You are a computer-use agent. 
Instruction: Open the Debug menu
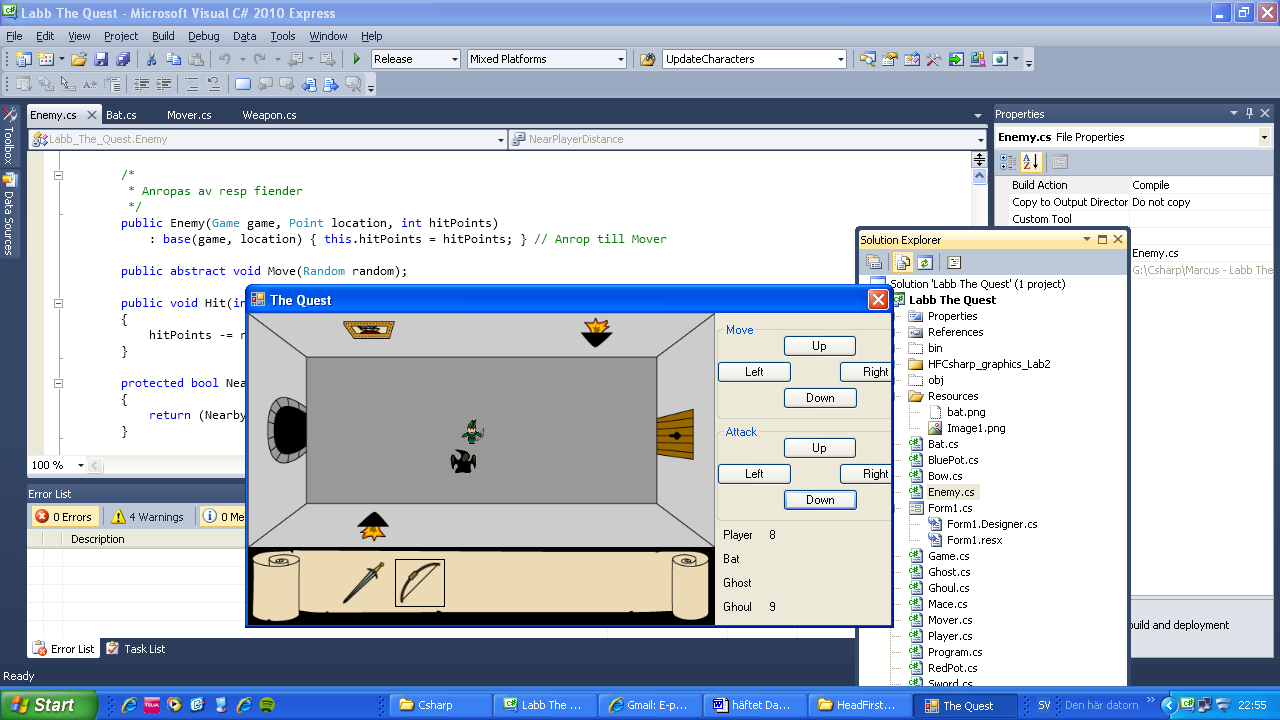(204, 36)
